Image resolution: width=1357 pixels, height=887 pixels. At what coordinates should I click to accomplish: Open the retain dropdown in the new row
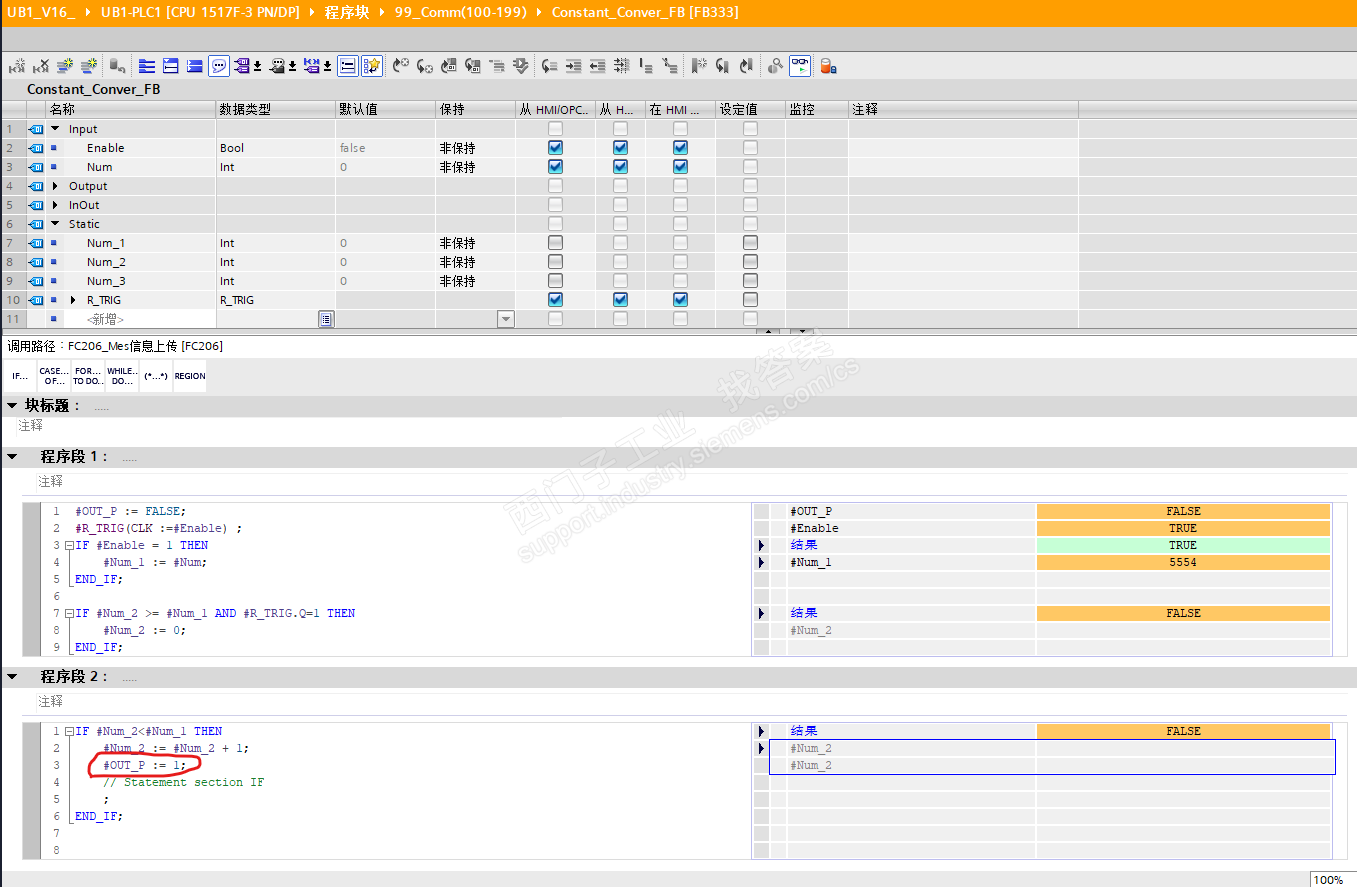506,319
